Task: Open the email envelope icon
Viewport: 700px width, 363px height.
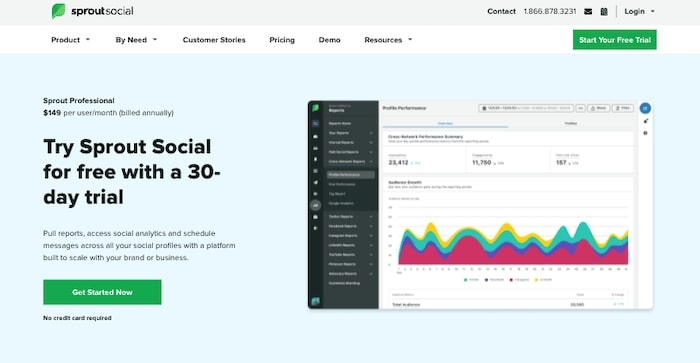Action: (588, 12)
